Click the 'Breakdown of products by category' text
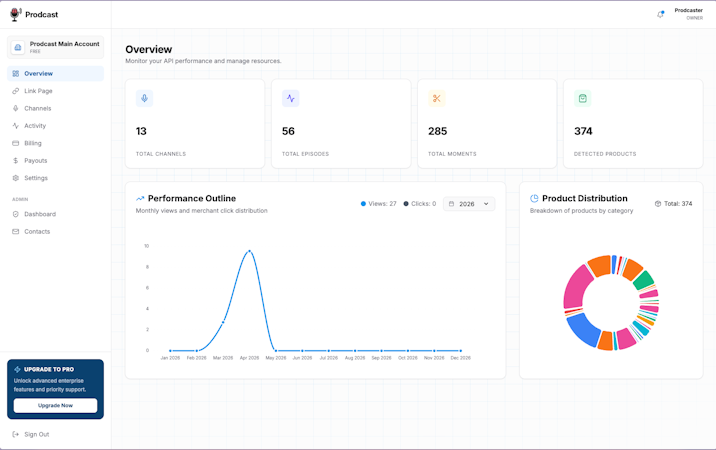 pyautogui.click(x=581, y=211)
